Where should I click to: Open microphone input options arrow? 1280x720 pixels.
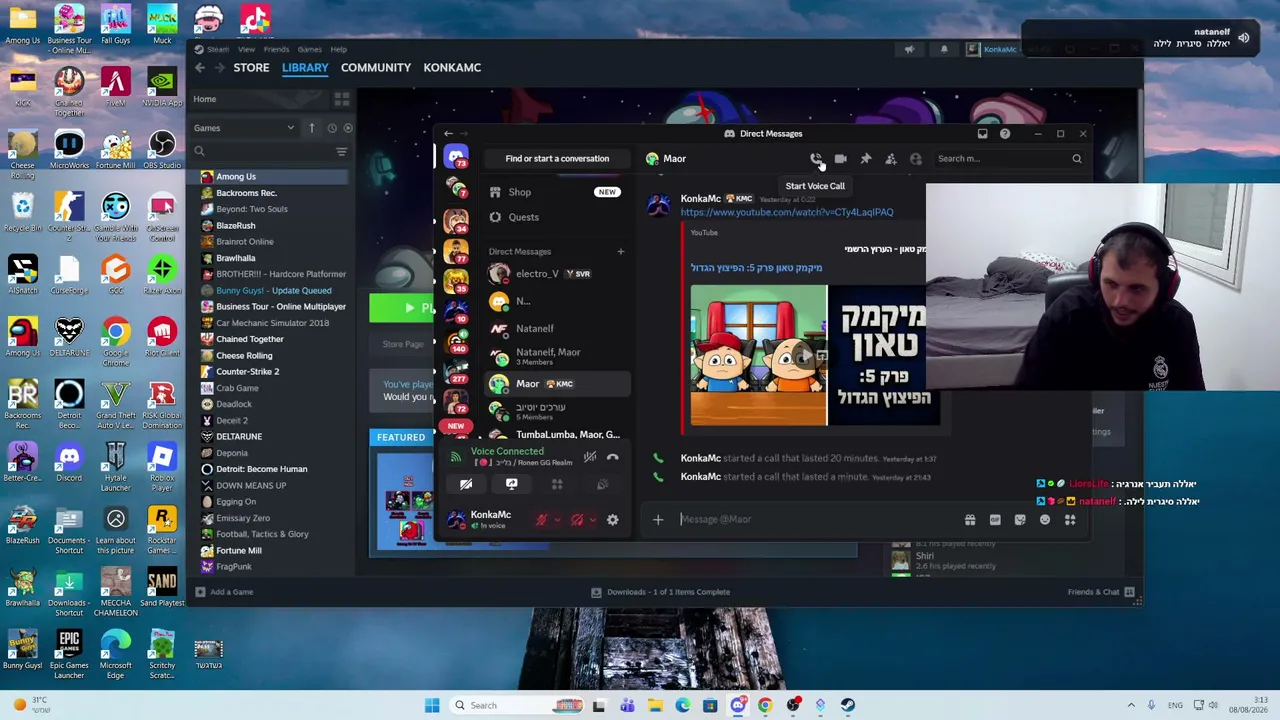556,520
